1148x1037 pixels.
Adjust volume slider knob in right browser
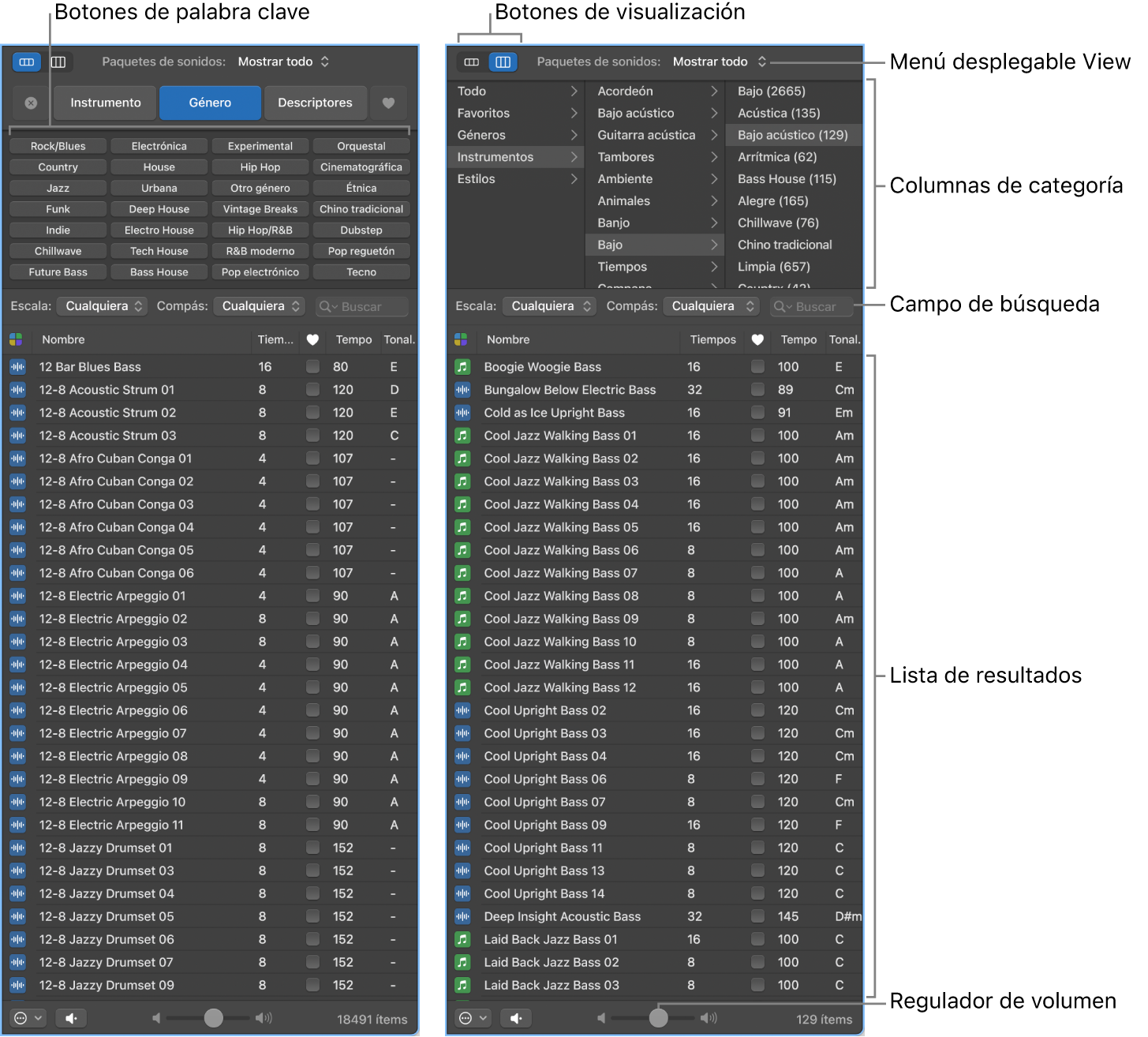pyautogui.click(x=658, y=1018)
